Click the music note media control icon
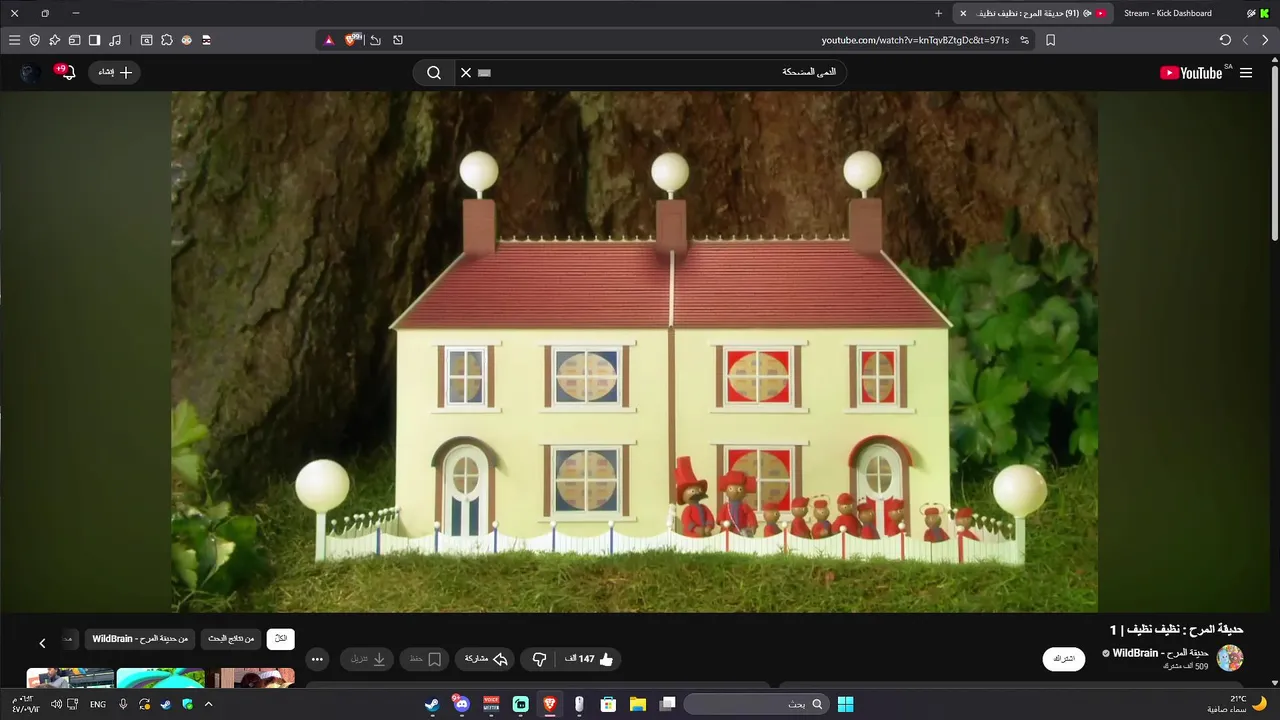Viewport: 1280px width, 720px height. (115, 40)
